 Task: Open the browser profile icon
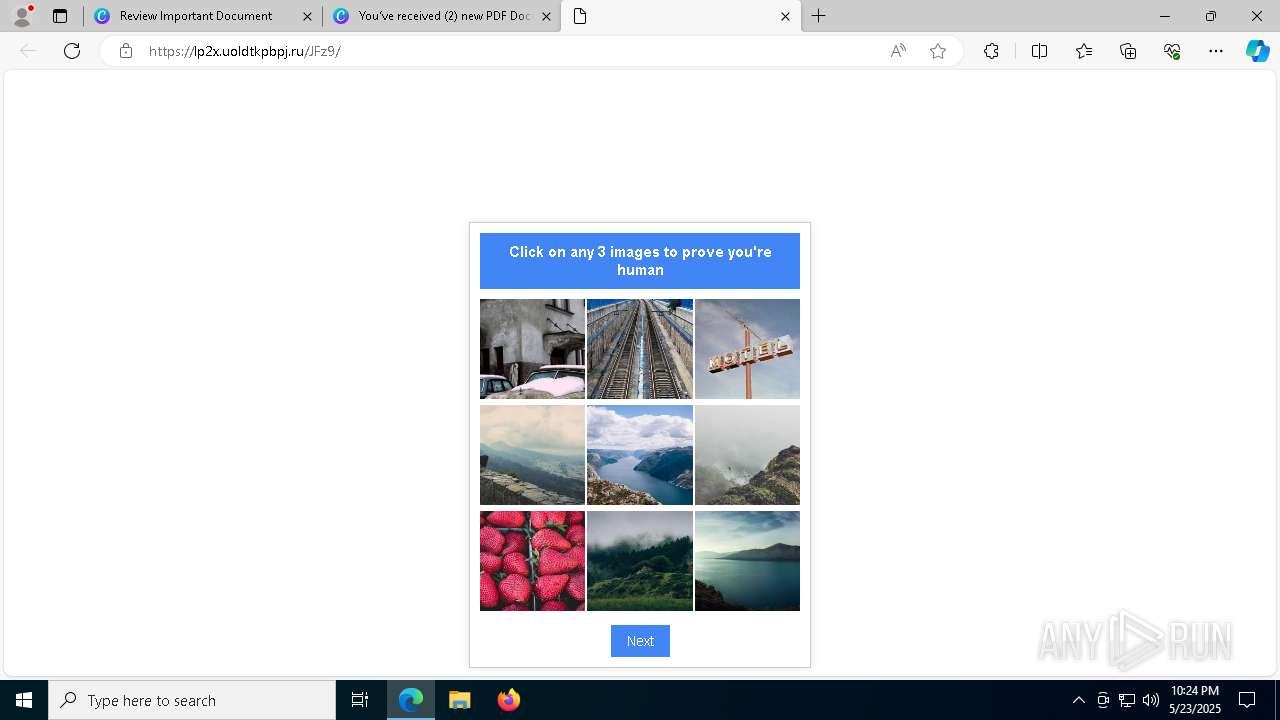(22, 16)
